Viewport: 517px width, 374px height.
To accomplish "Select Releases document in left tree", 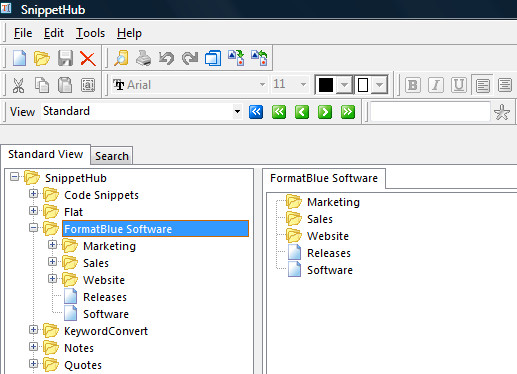I will tap(105, 297).
